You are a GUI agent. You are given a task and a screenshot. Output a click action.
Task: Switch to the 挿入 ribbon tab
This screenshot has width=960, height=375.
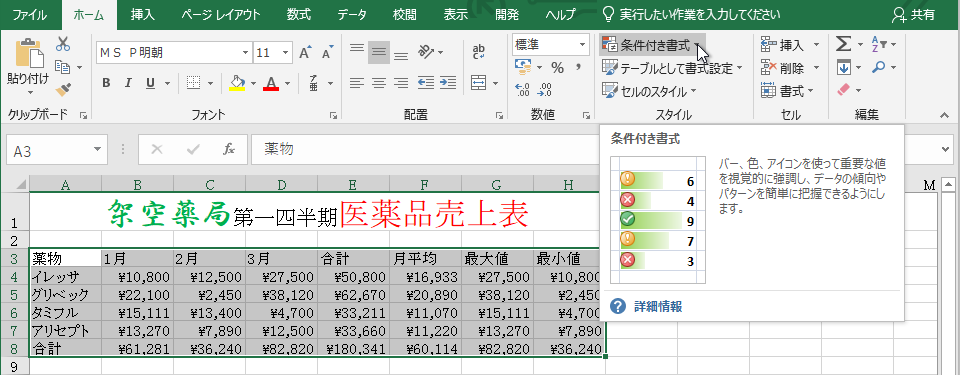143,15
